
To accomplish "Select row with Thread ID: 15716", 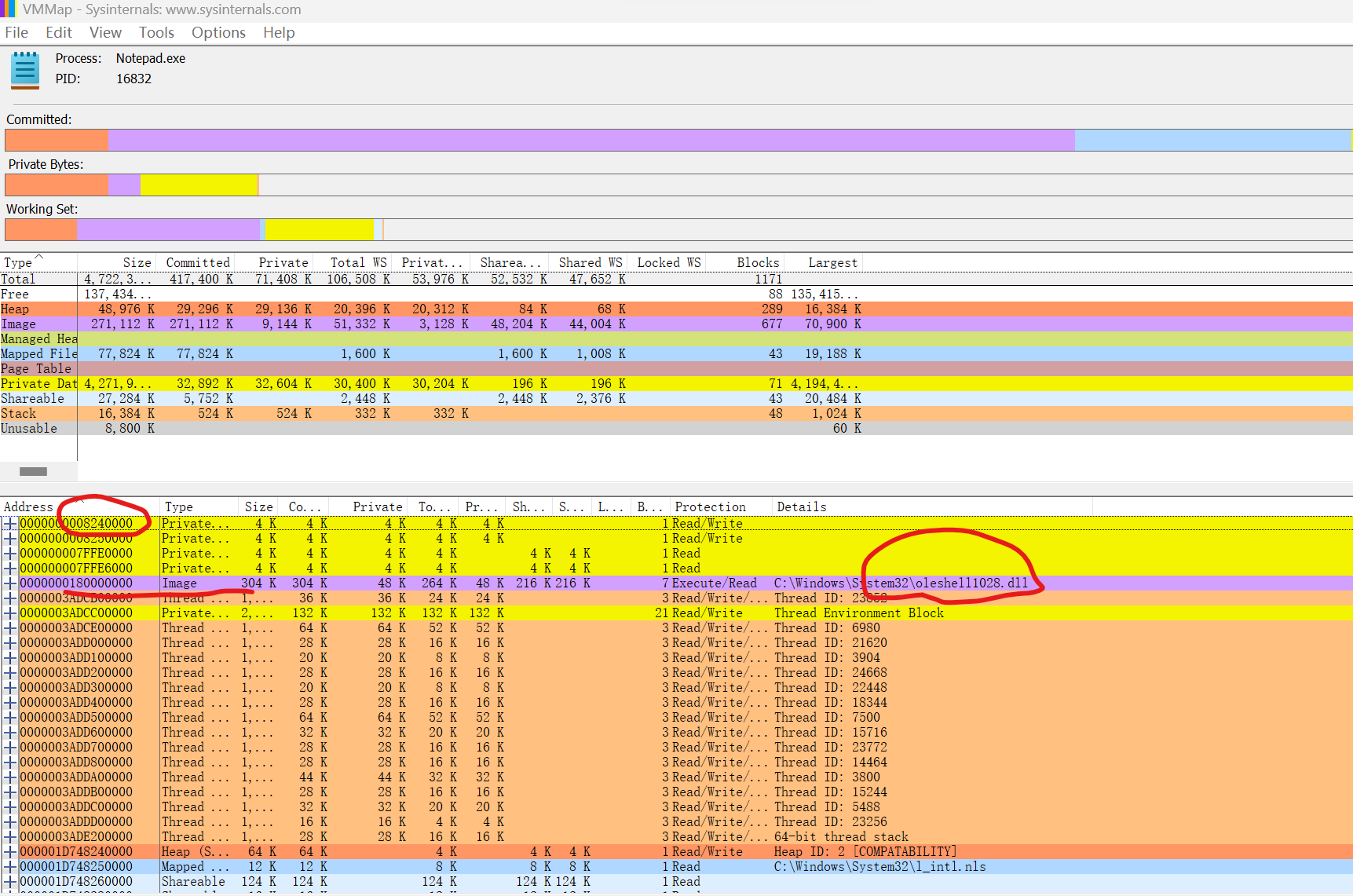I will [676, 733].
